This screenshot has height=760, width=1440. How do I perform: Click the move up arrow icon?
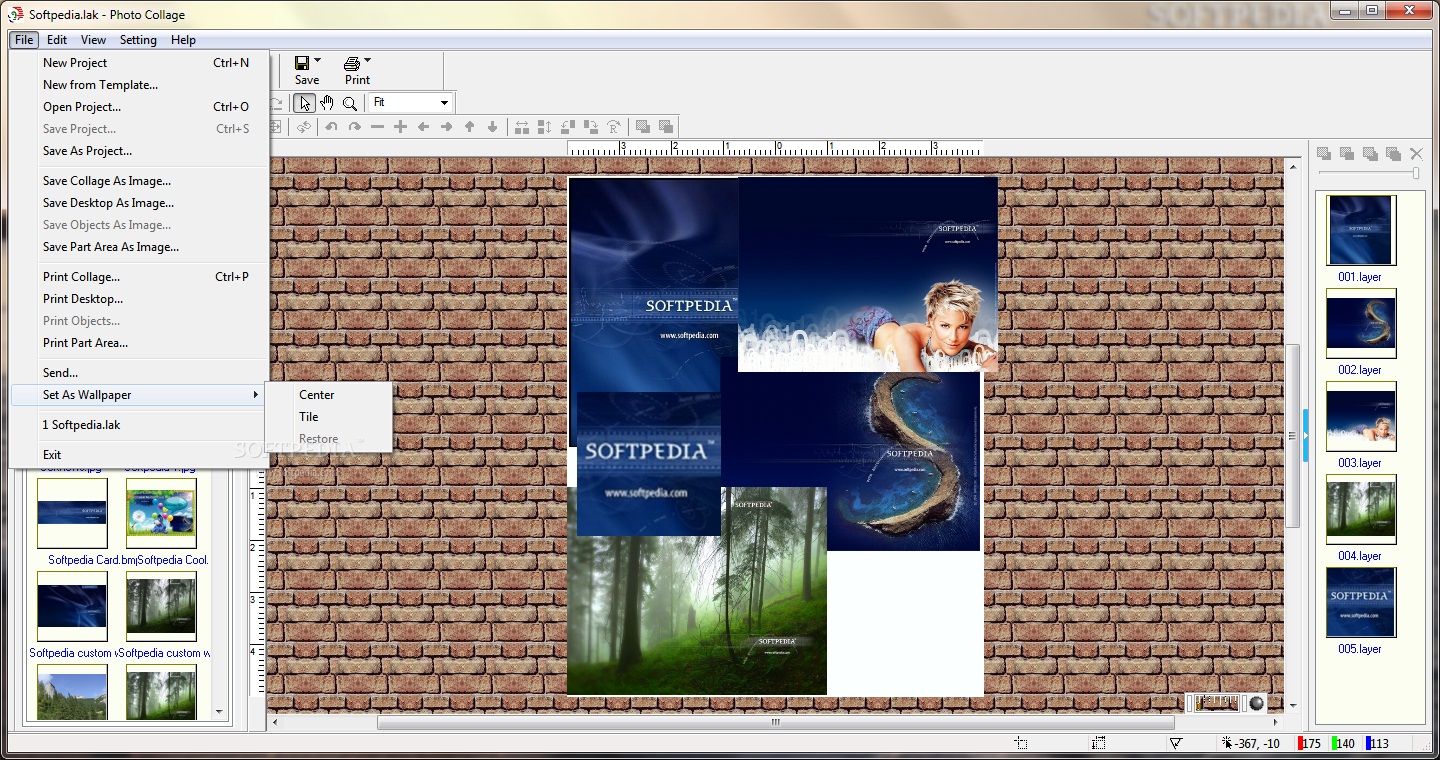tap(469, 127)
